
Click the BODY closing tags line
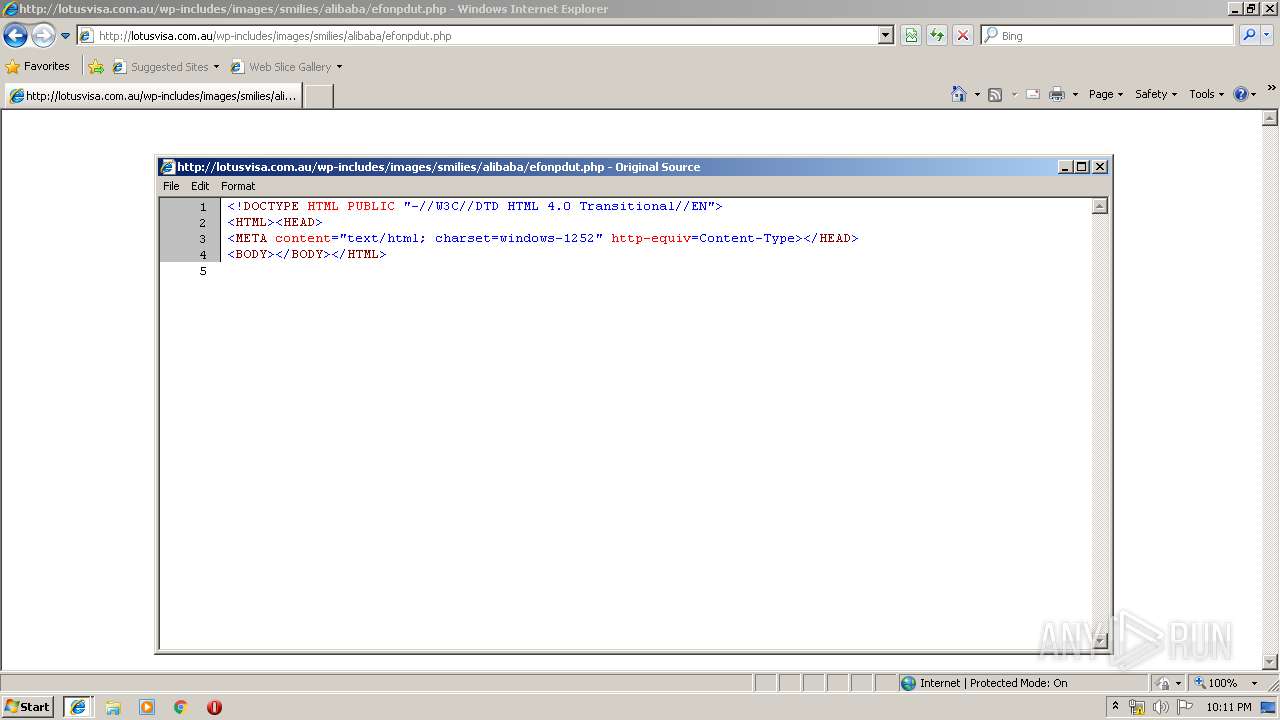point(307,254)
